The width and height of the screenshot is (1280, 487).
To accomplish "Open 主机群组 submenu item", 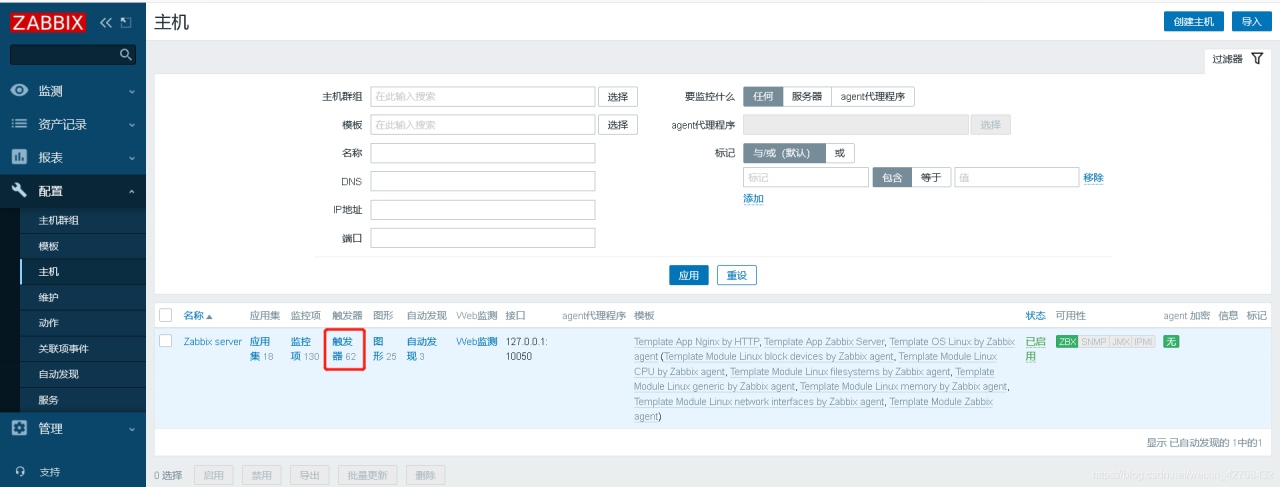I will (82, 220).
